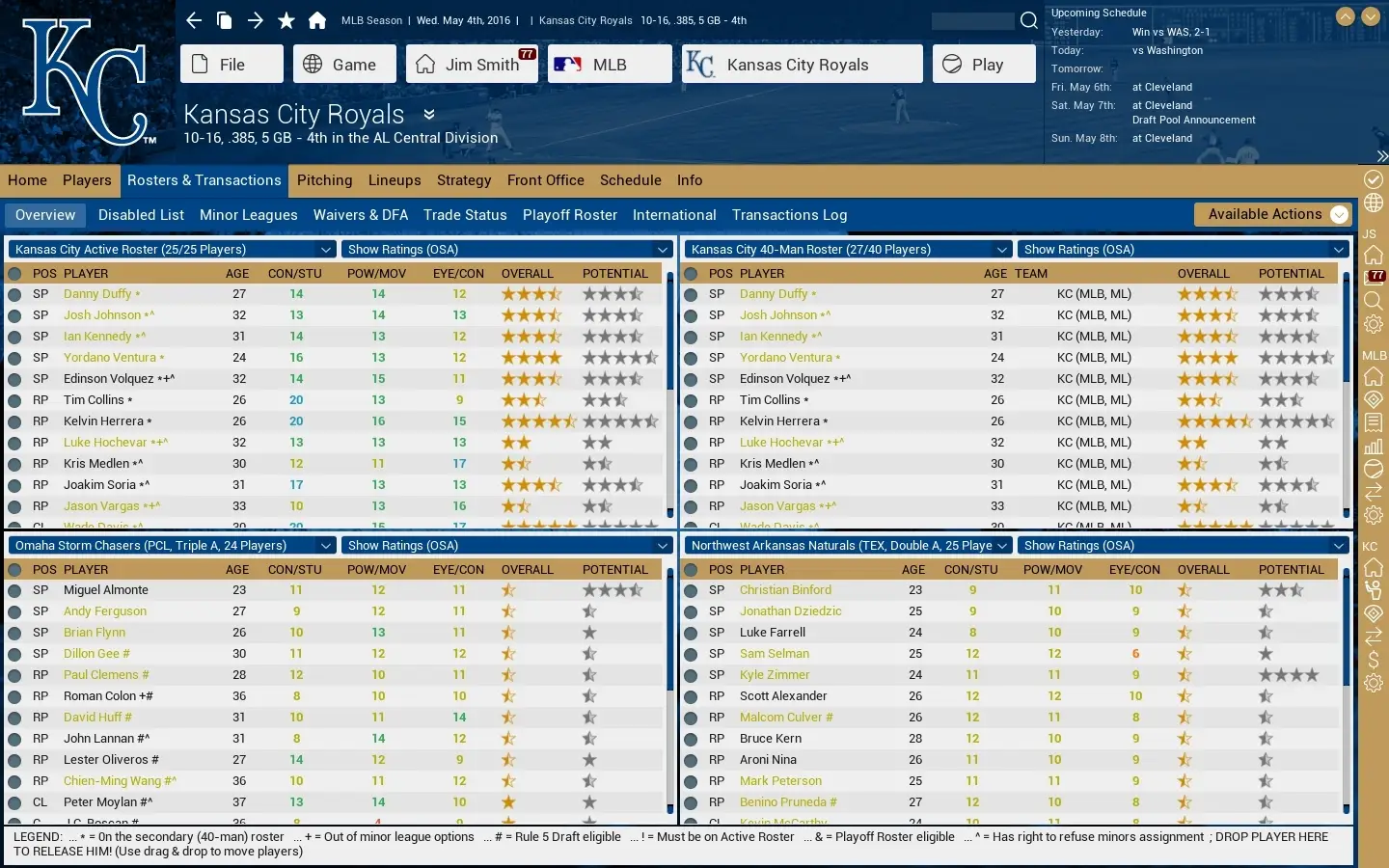Open Kyle Zimmer's player link

point(774,675)
